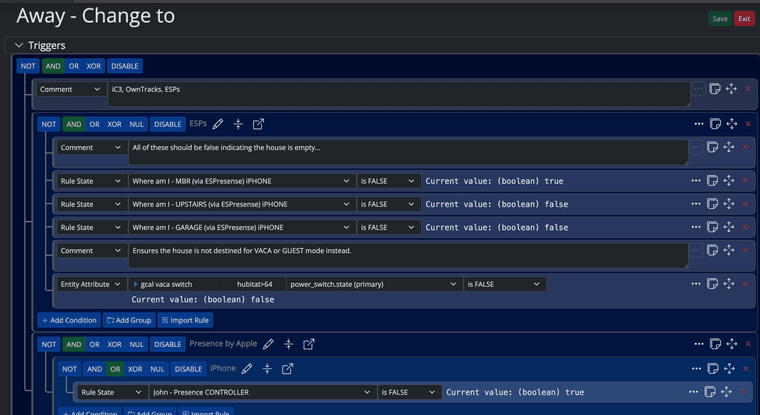Open John - Presence CONTROLLER rule dropdown
This screenshot has width=760, height=415.
point(262,392)
